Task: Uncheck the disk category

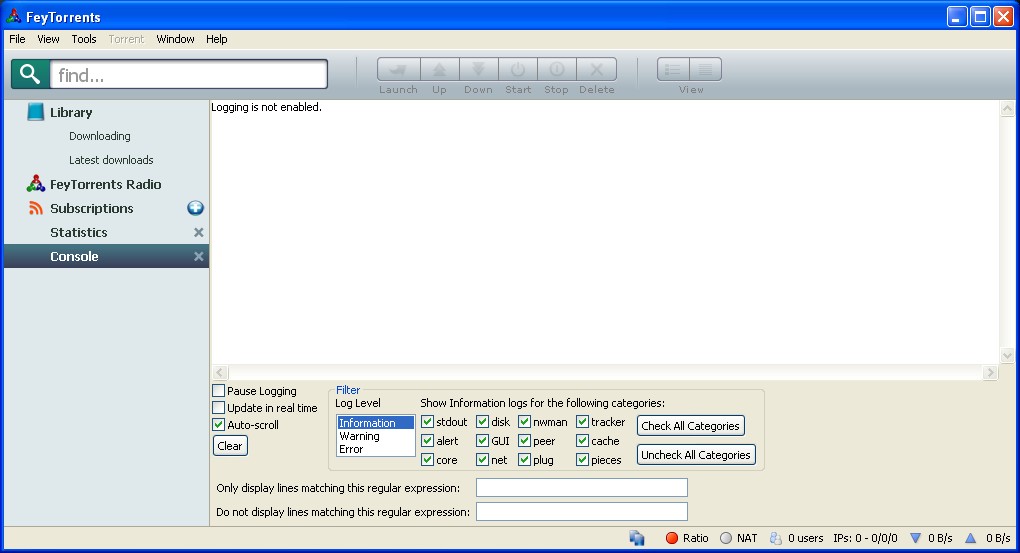Action: pyautogui.click(x=483, y=422)
